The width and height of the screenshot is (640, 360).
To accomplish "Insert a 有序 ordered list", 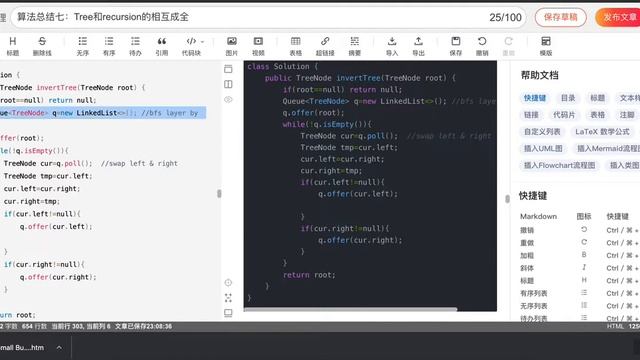I will (x=109, y=46).
